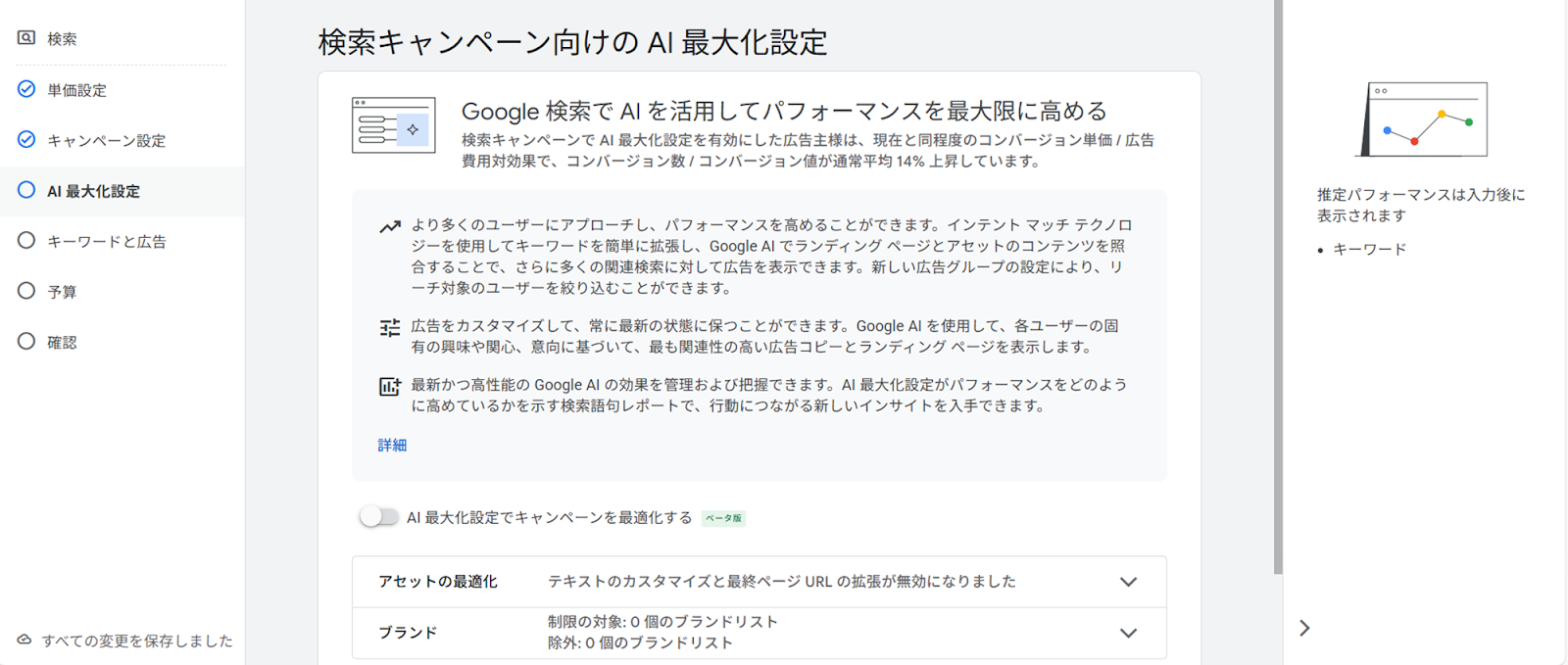Click the vertical page scrollbar
The width and height of the screenshot is (1568, 665).
[x=1278, y=294]
